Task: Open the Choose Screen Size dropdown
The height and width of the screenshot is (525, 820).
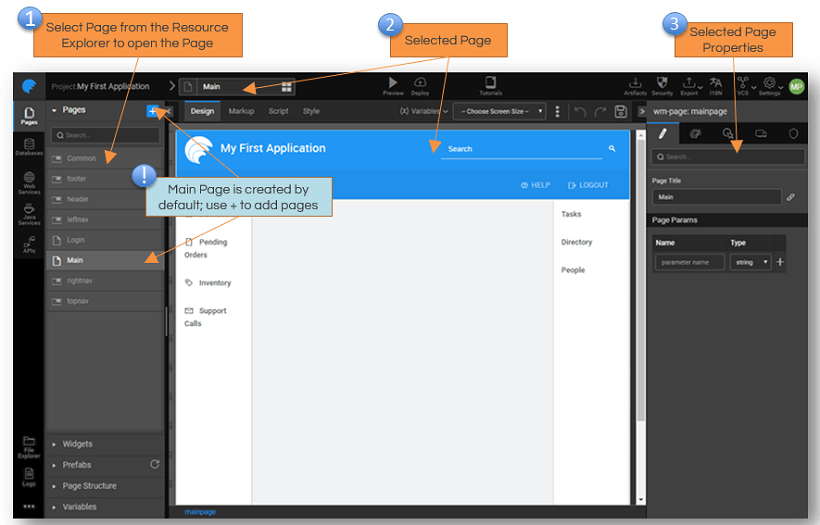Action: pos(500,112)
